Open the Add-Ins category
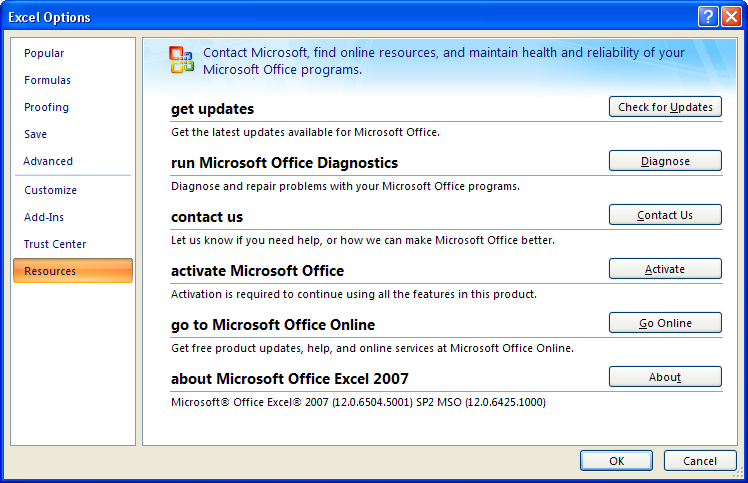This screenshot has height=483, width=748. tap(44, 217)
